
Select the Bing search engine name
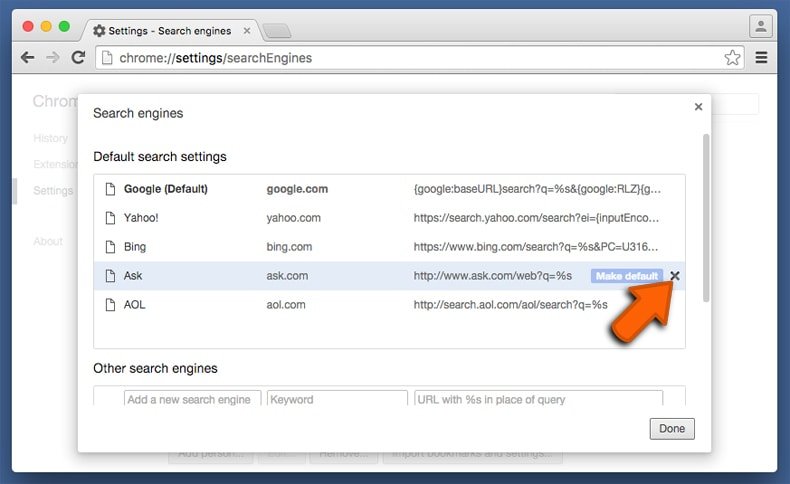click(135, 247)
